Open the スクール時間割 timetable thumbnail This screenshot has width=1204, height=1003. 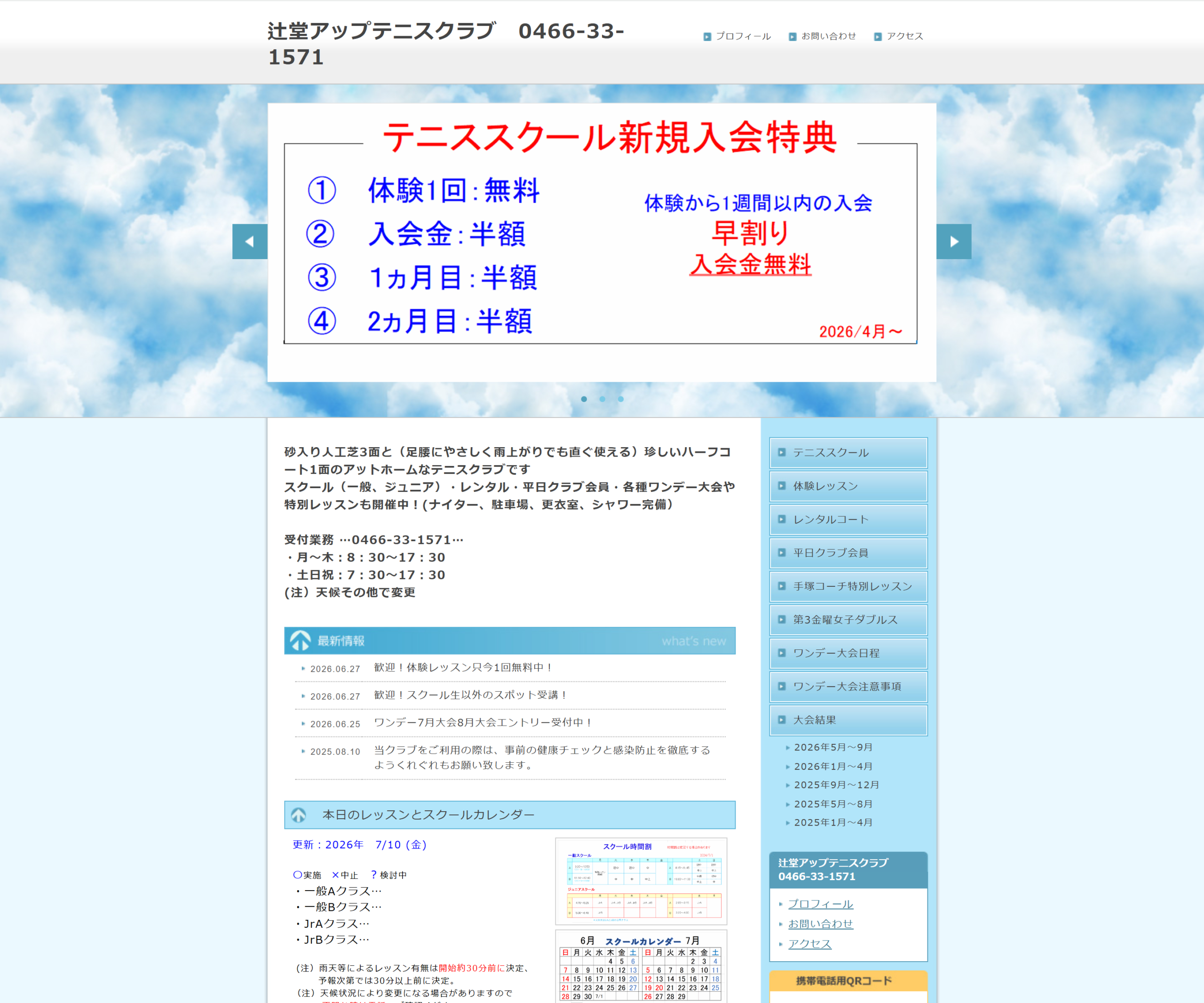(x=641, y=882)
